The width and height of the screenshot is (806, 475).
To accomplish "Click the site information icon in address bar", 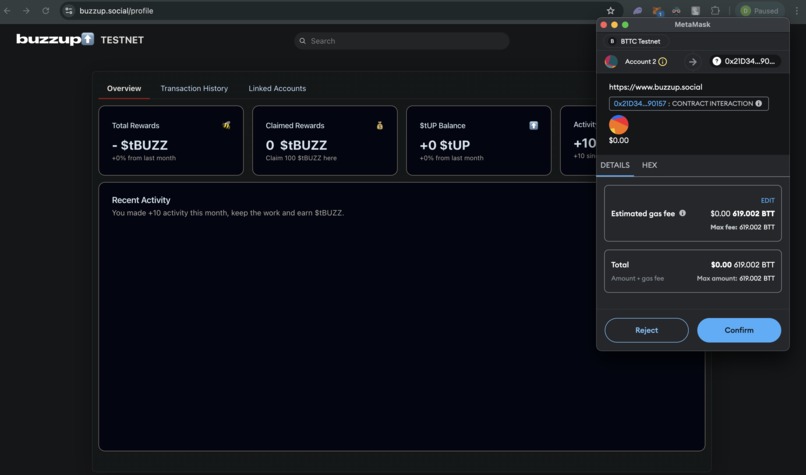I will pos(69,11).
